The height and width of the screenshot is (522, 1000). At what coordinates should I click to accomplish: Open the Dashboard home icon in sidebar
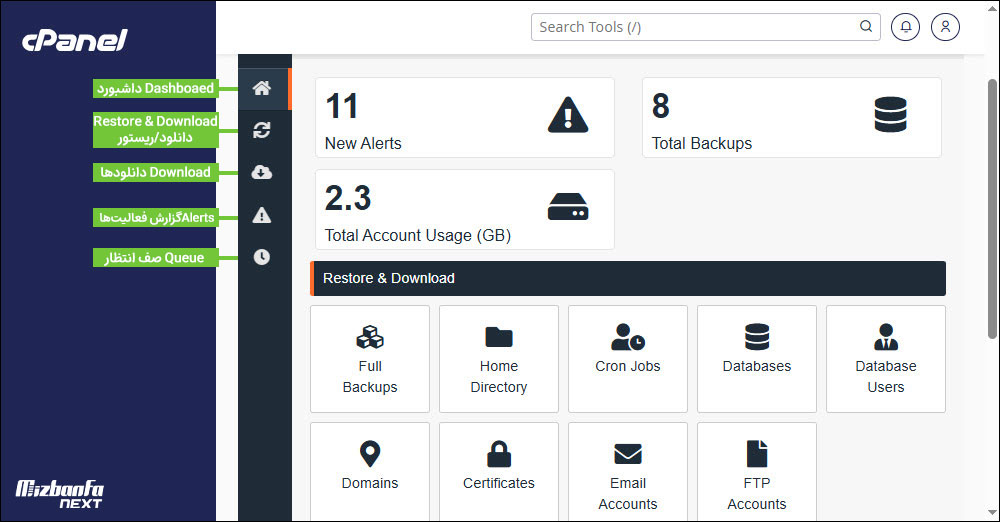(x=262, y=88)
